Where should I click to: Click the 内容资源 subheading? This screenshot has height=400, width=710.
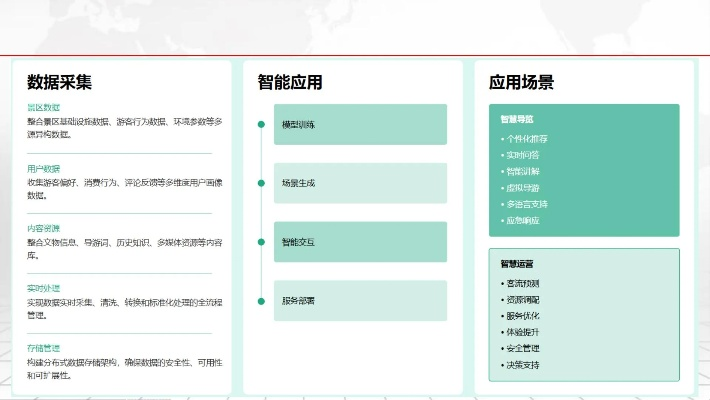coord(44,229)
